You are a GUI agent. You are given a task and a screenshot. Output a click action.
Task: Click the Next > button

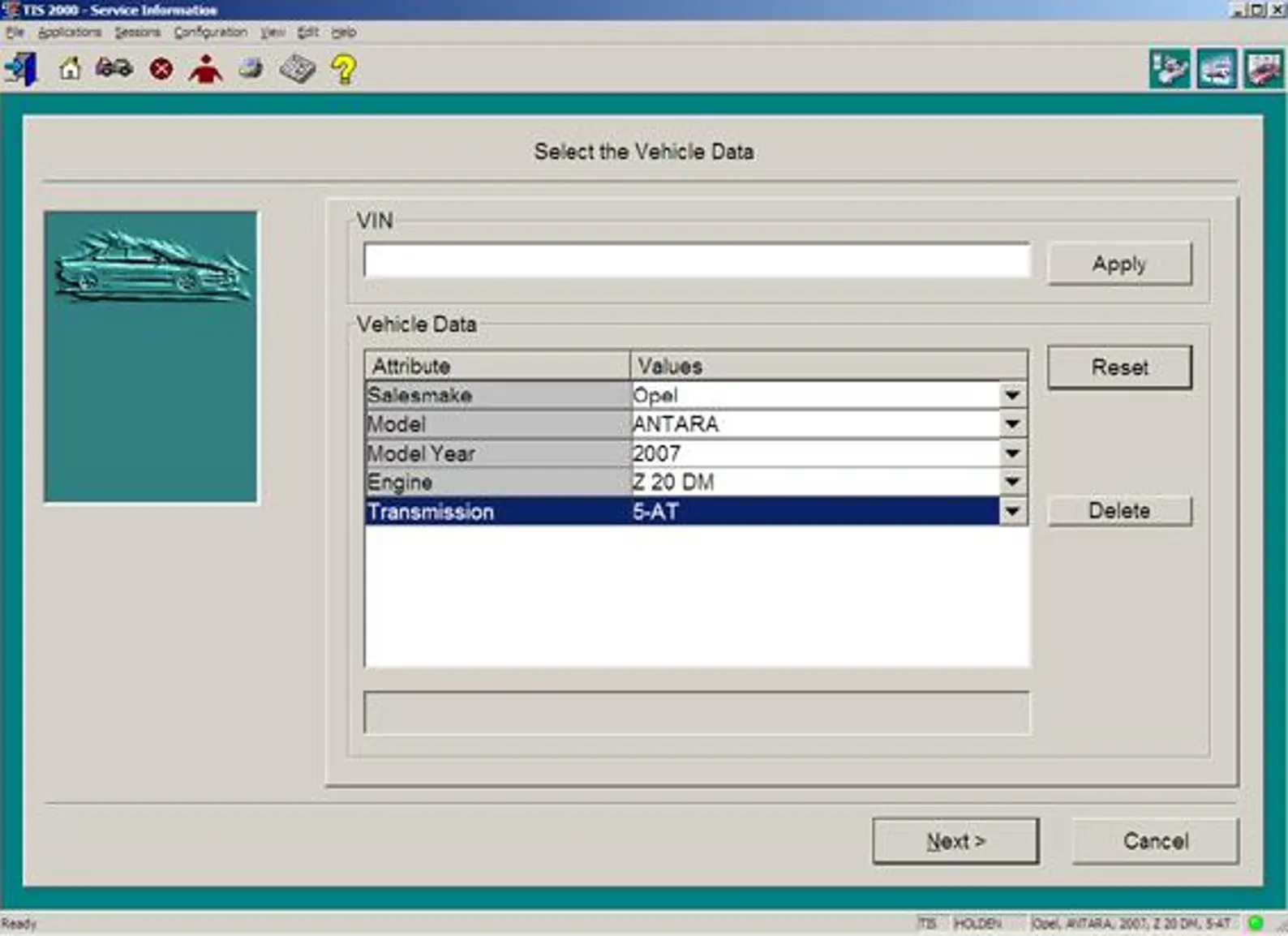(955, 841)
